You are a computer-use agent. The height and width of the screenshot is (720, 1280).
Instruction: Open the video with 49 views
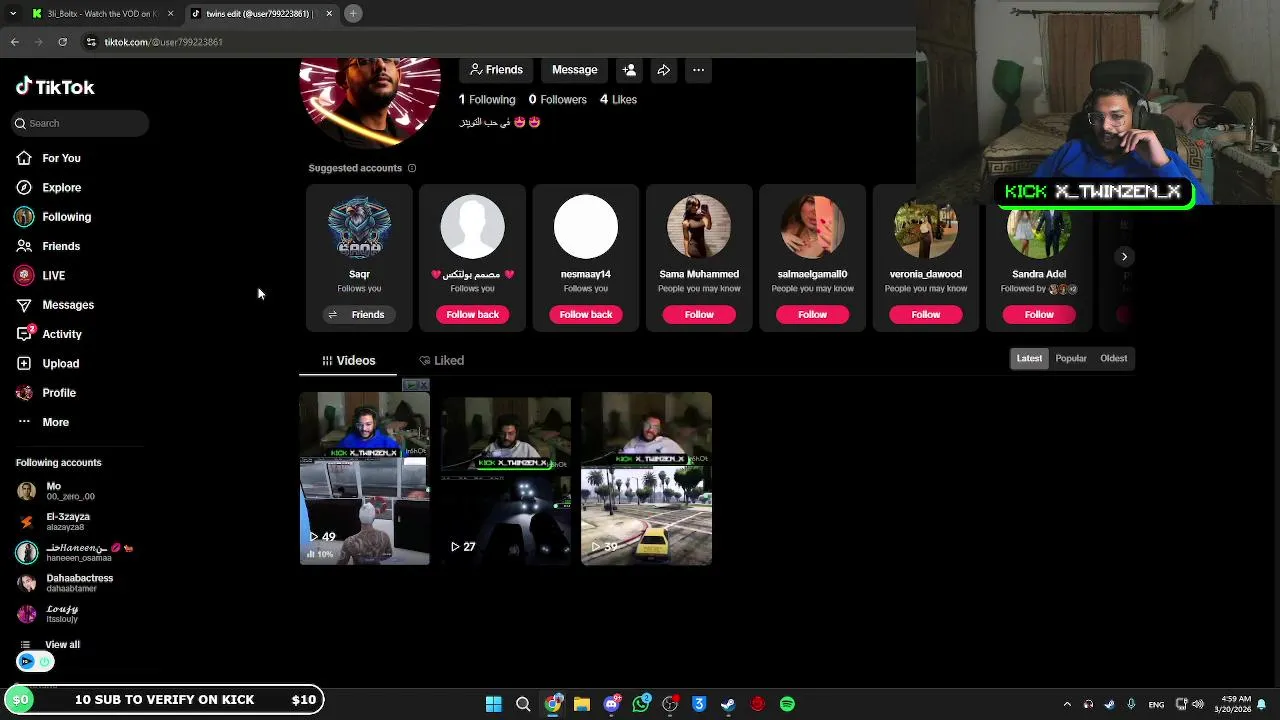click(365, 479)
